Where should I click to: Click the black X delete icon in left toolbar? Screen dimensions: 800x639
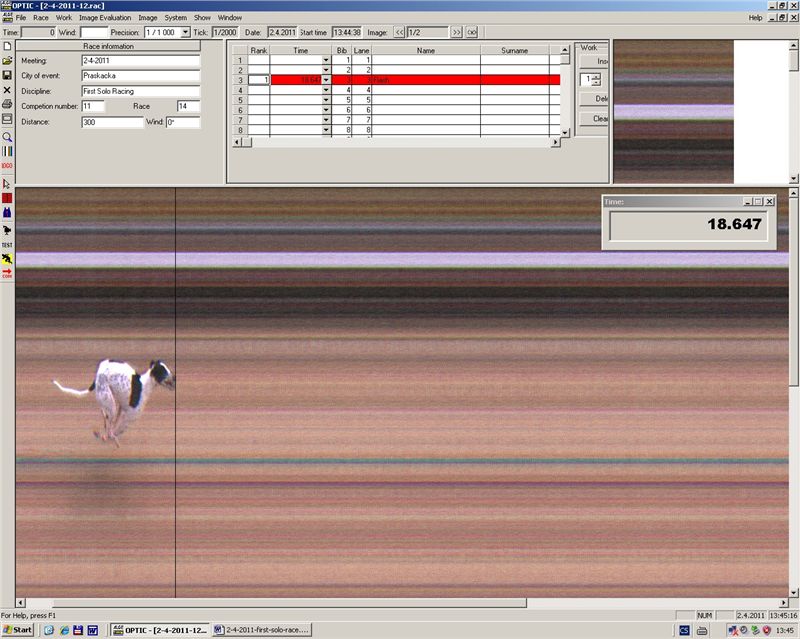click(x=7, y=90)
